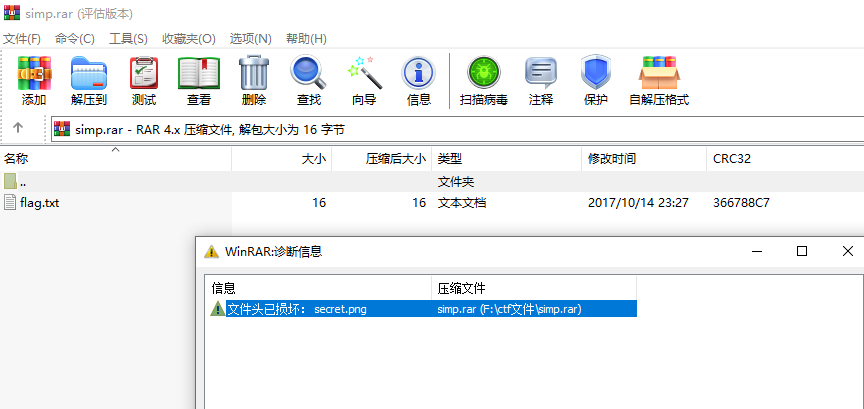Click the address bar path field
The image size is (864, 409).
point(457,130)
